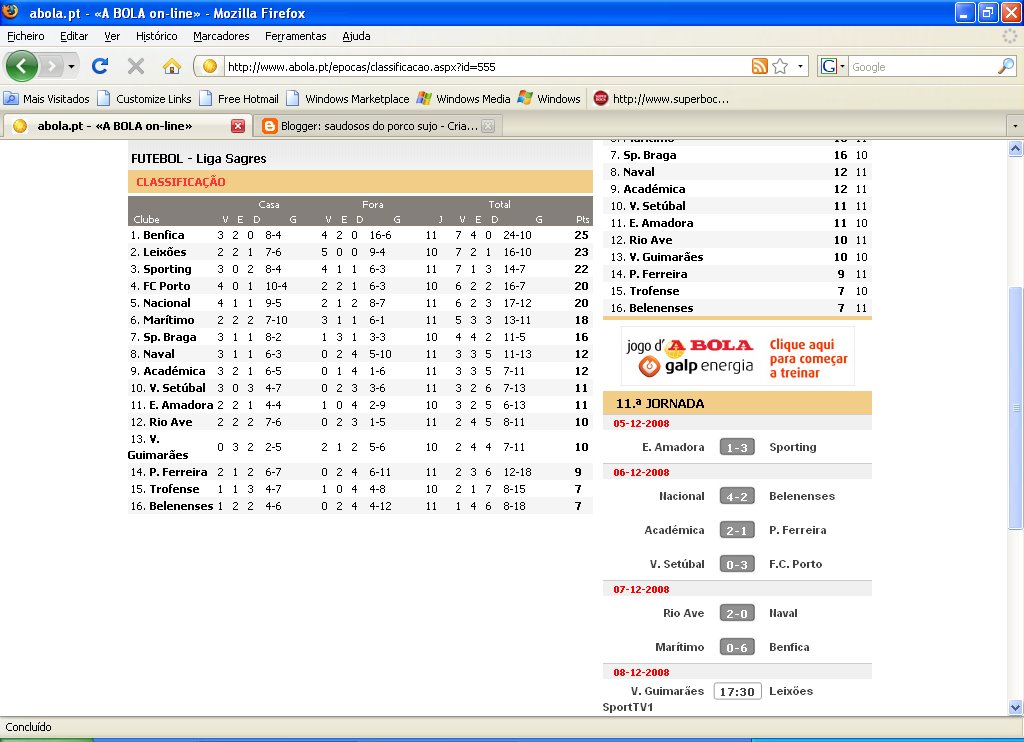Open the Ficheiro menu
Image resolution: width=1024 pixels, height=742 pixels.
(25, 36)
